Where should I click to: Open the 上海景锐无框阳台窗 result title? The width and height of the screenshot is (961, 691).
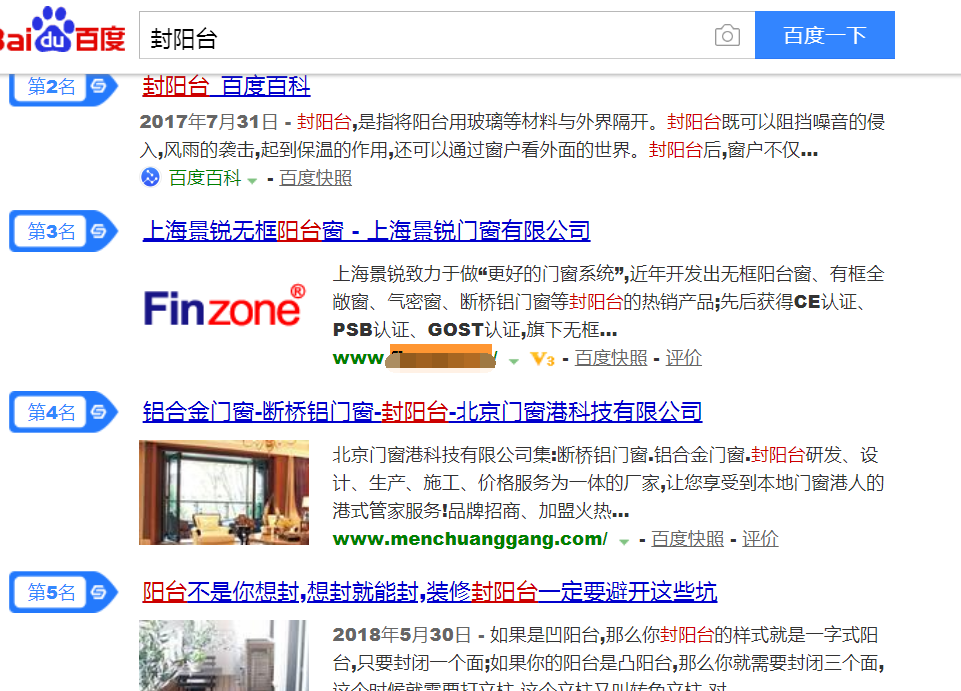point(367,231)
